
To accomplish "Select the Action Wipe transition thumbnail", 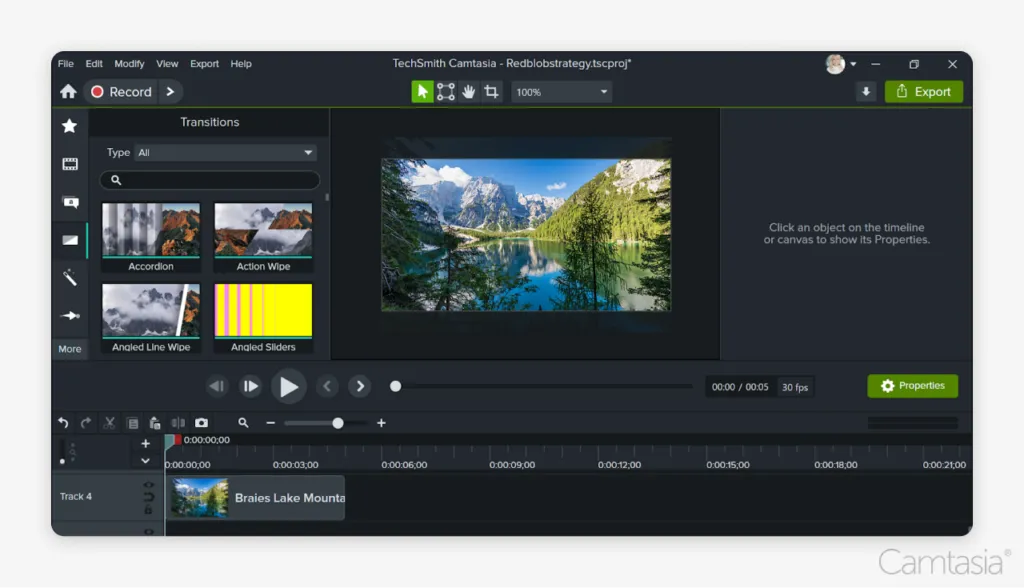I will [263, 237].
